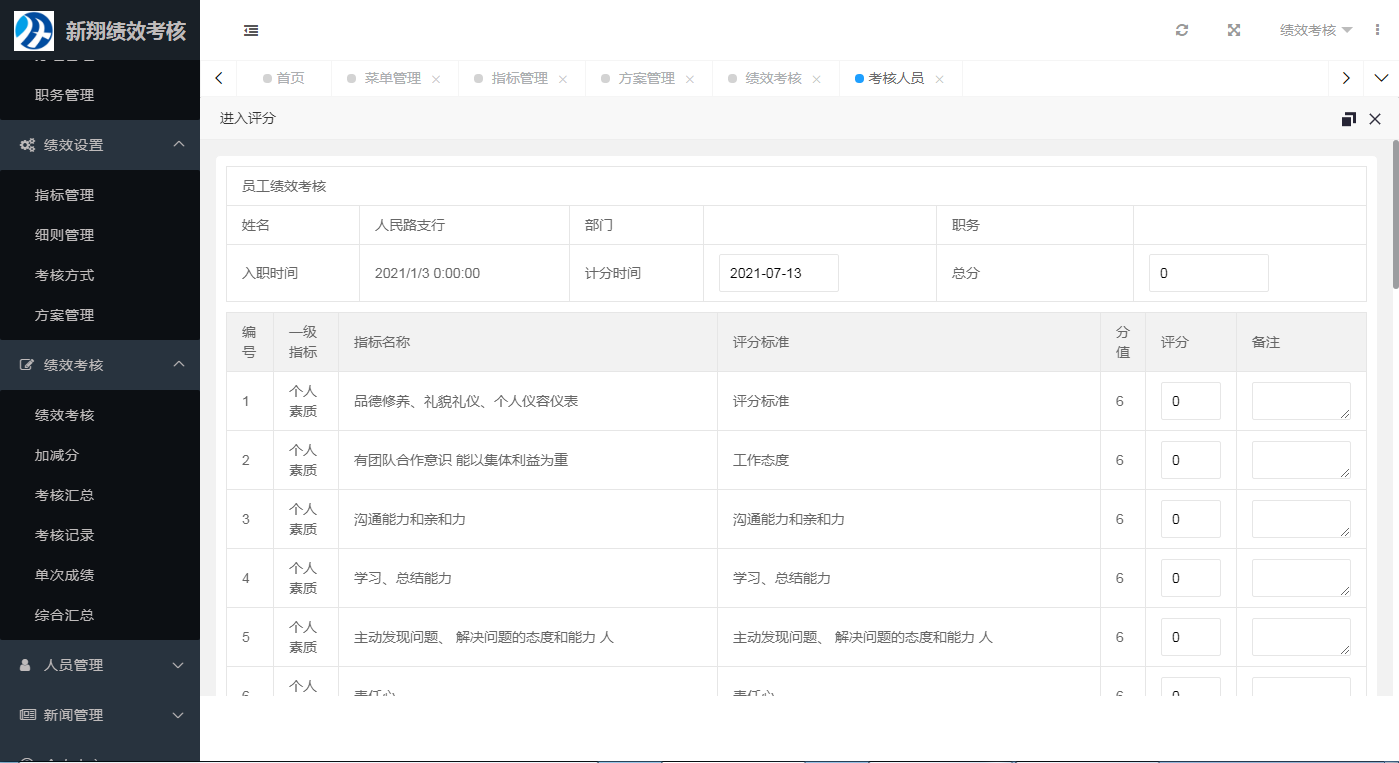Open 指标管理 in the sidebar
1399x763 pixels.
pos(65,195)
